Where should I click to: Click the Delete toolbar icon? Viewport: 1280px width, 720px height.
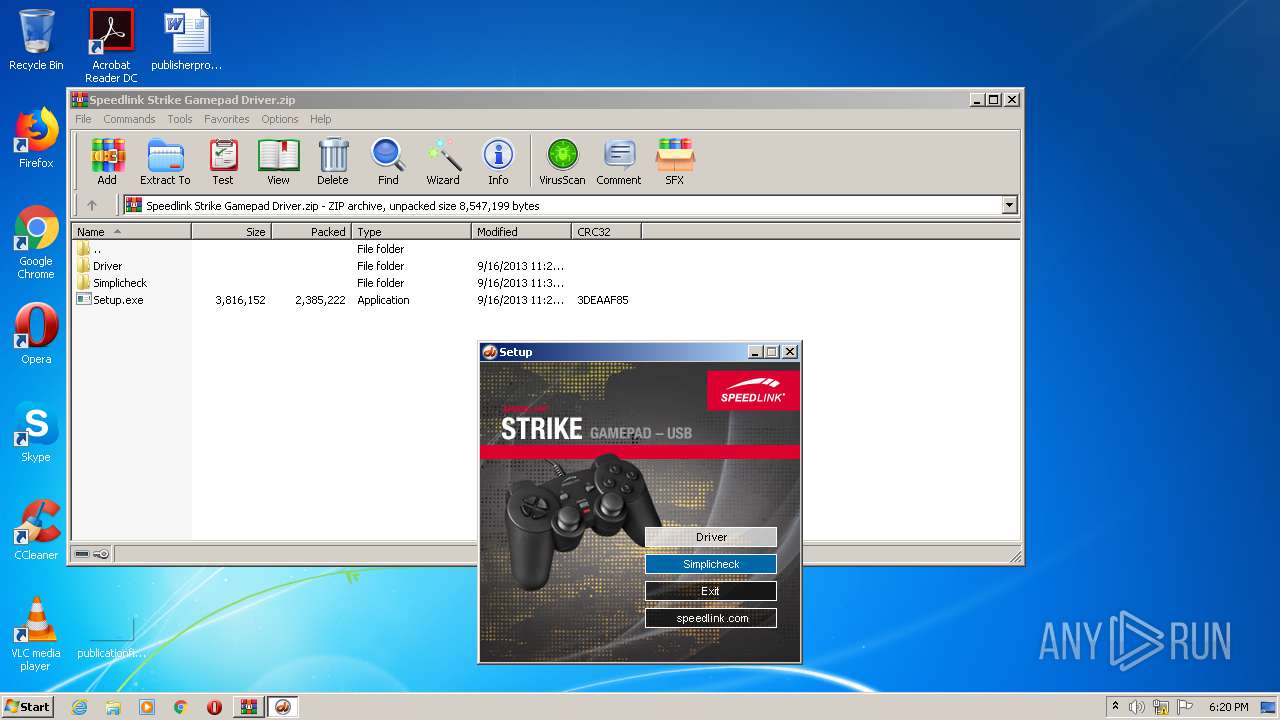pos(333,162)
